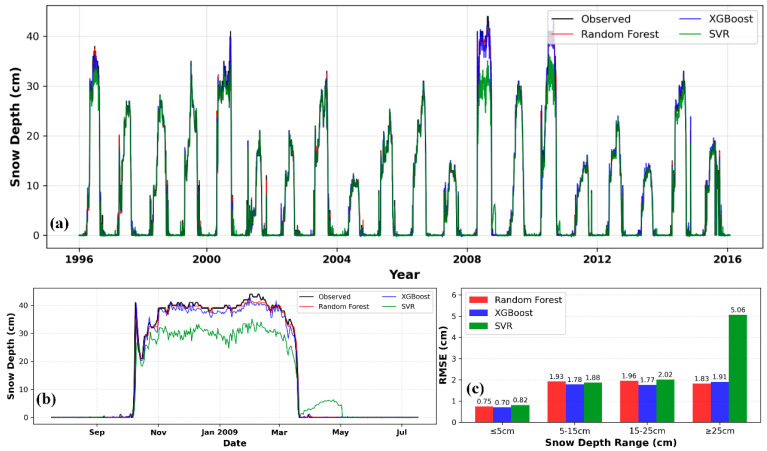Click the '0.75' bar value label
The width and height of the screenshot is (767, 451).
point(484,402)
